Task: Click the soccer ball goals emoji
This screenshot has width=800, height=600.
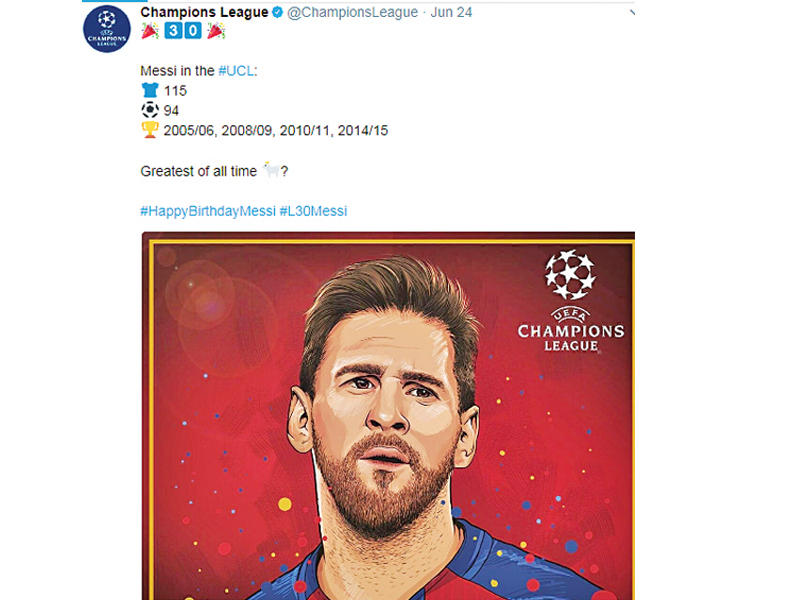Action: 149,110
